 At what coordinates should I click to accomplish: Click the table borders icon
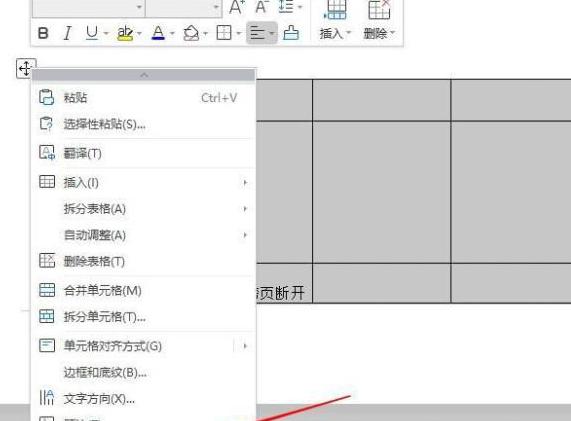coord(224,33)
